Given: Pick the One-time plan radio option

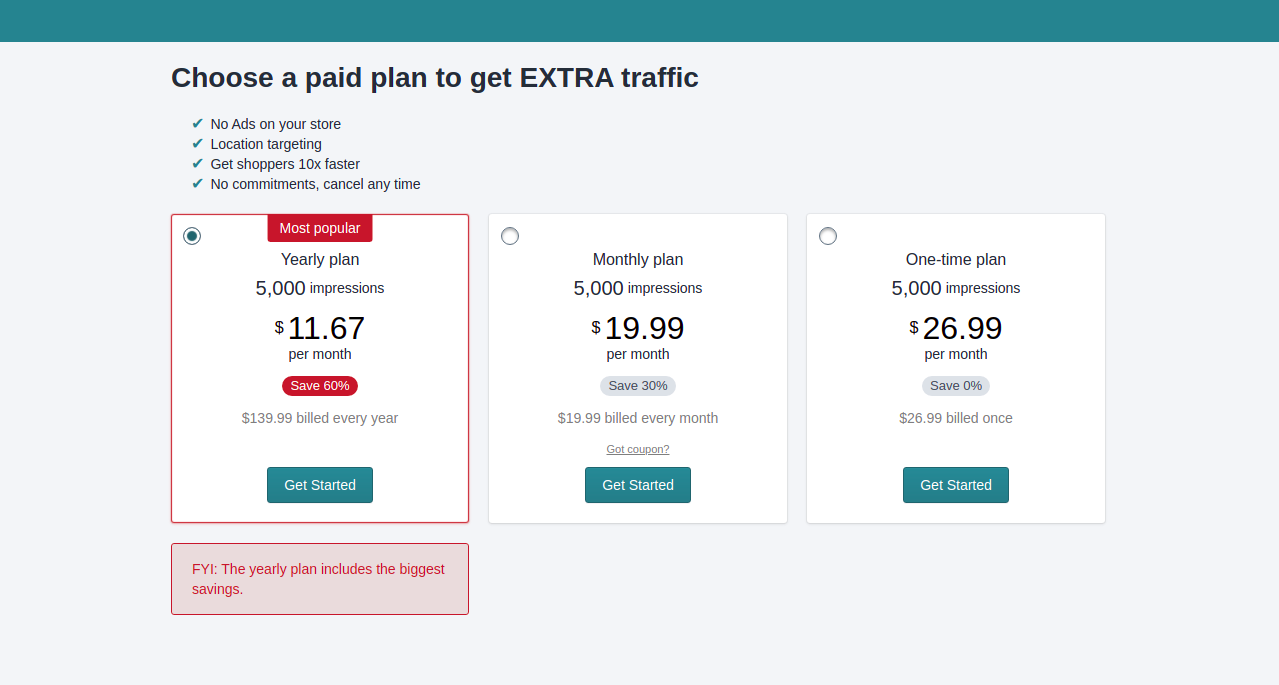Looking at the screenshot, I should [x=828, y=236].
